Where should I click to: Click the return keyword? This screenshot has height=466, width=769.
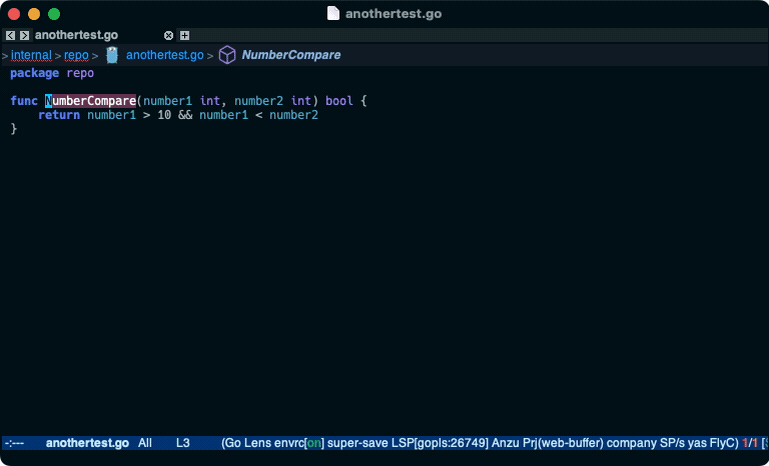coord(59,115)
